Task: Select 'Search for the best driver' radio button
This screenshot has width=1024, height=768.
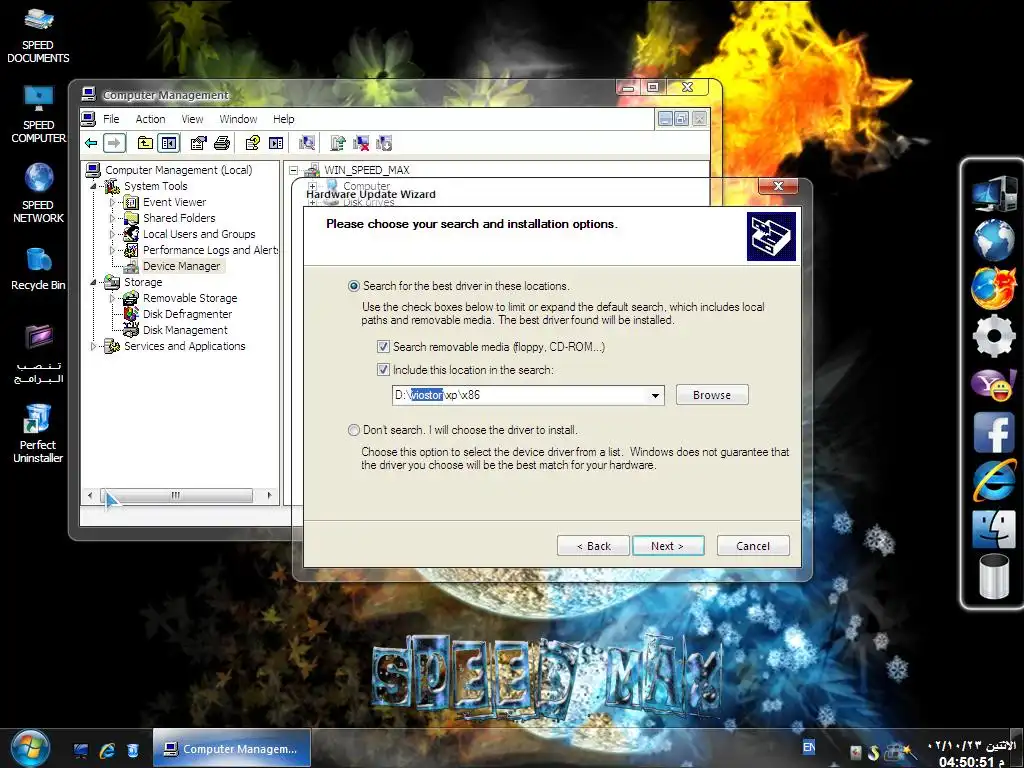Action: pyautogui.click(x=354, y=286)
